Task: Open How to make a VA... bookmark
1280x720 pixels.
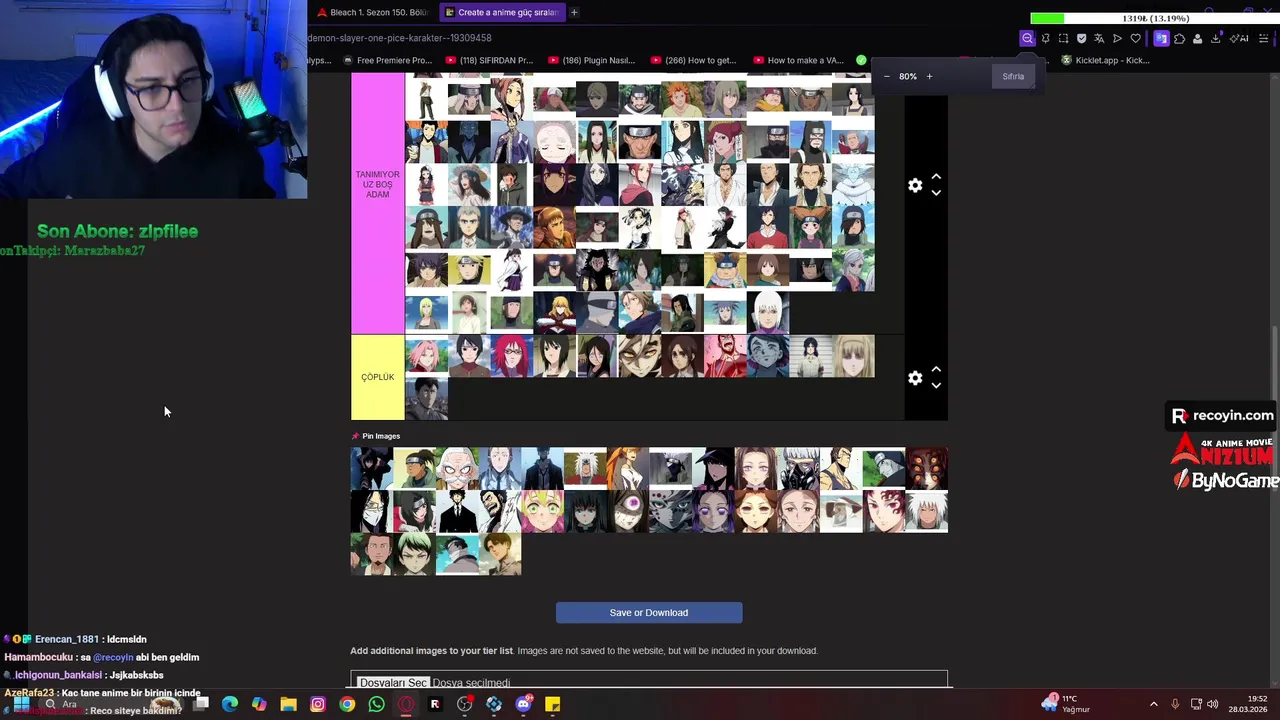Action: coord(799,60)
